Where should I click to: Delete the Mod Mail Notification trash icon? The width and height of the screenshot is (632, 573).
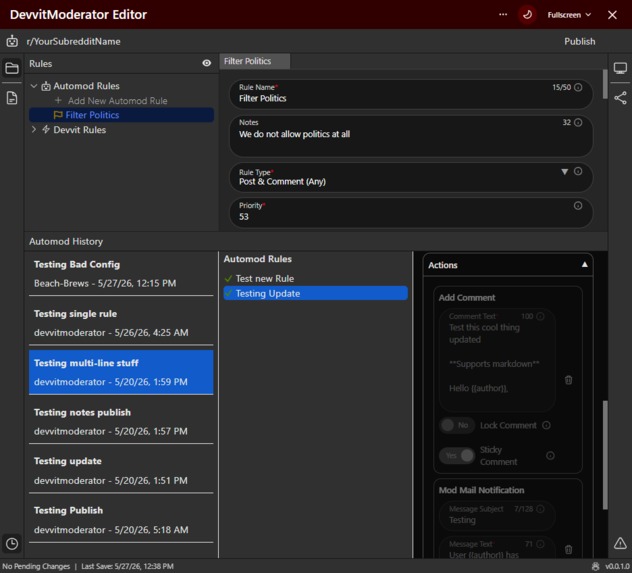568,549
